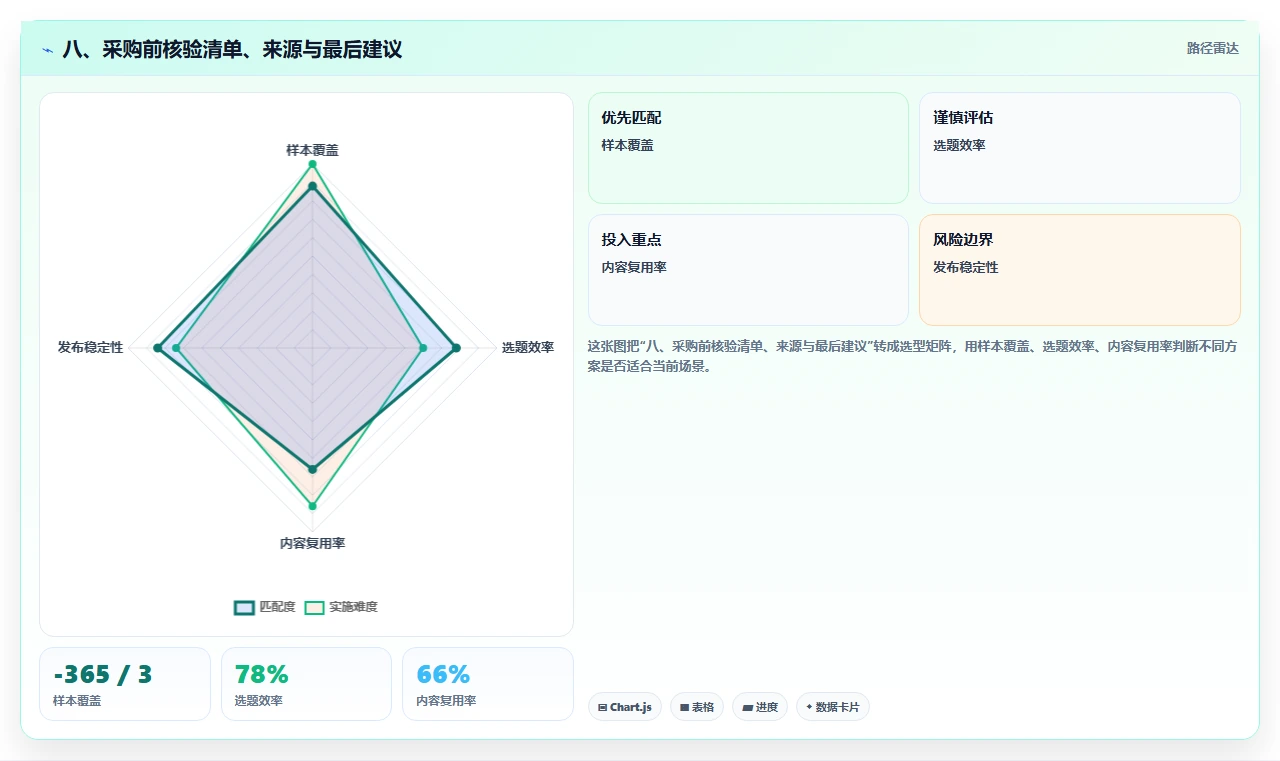Select the Chart.js tag chip
The width and height of the screenshot is (1280, 761).
click(x=625, y=707)
